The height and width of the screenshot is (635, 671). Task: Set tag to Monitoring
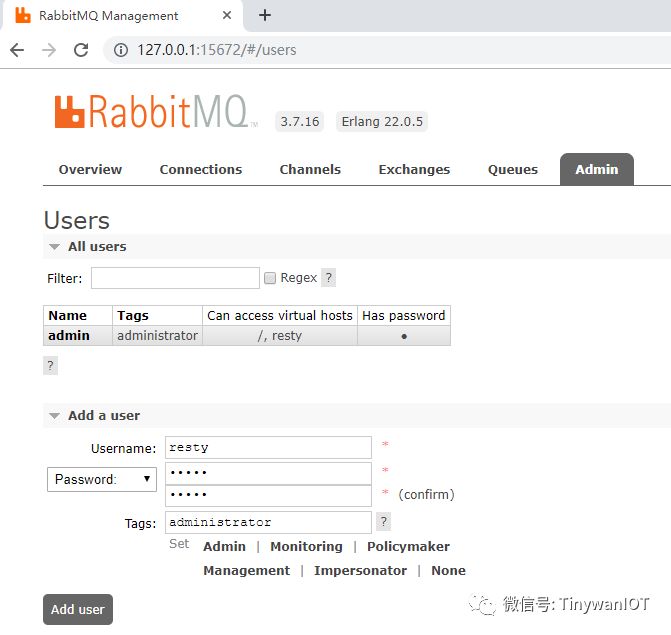click(306, 546)
